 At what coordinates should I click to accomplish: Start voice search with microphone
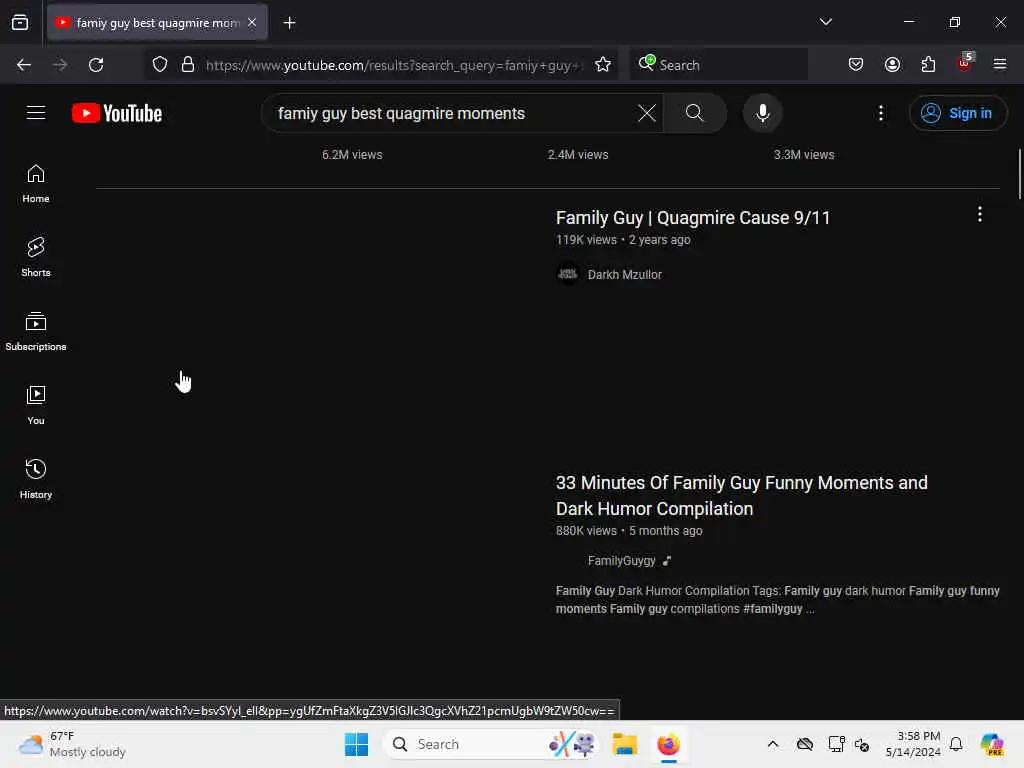click(762, 113)
